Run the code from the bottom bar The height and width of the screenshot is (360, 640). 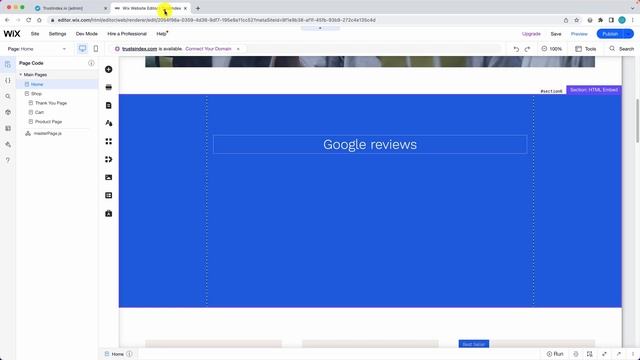555,354
